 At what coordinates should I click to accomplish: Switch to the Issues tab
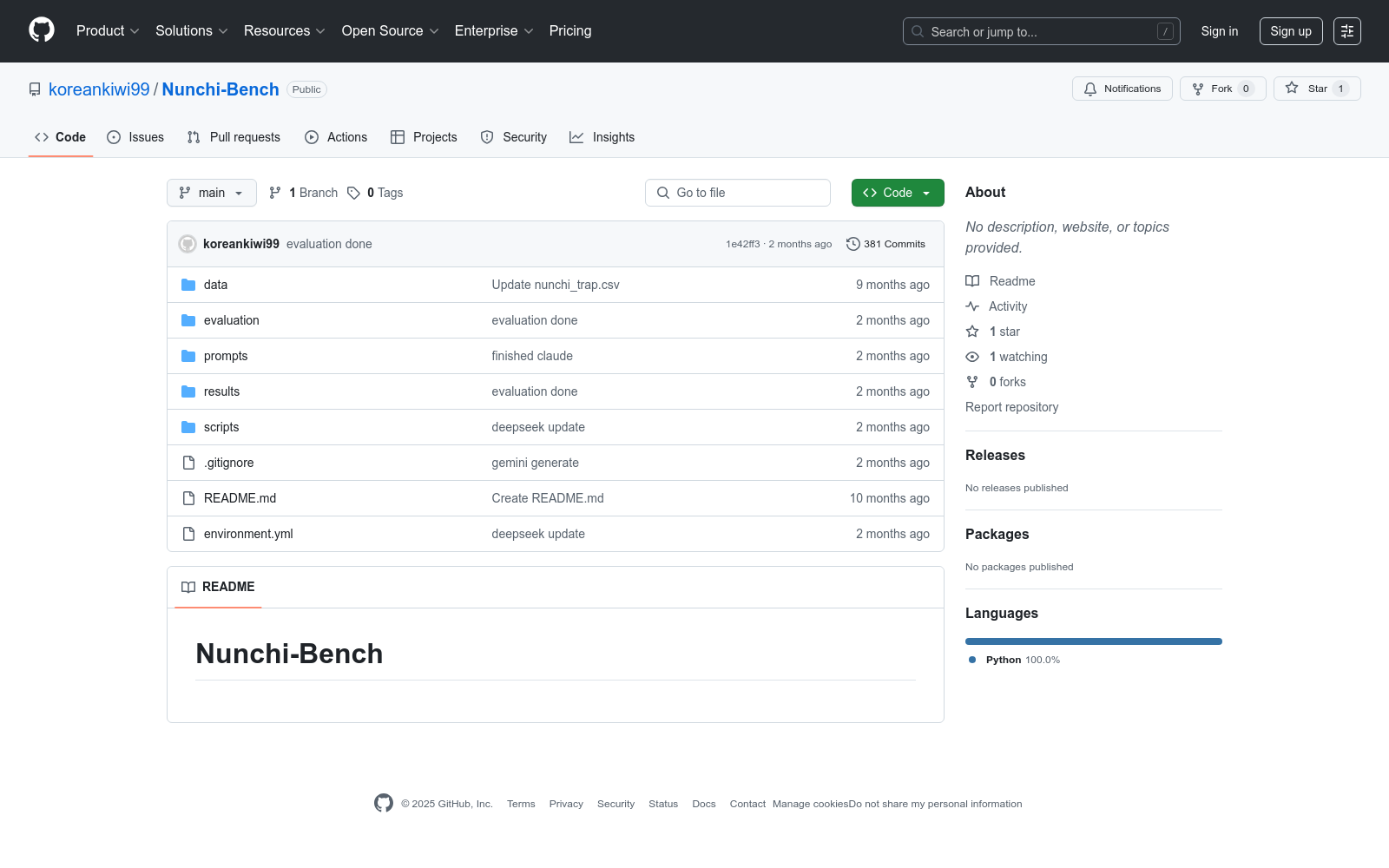click(x=135, y=137)
